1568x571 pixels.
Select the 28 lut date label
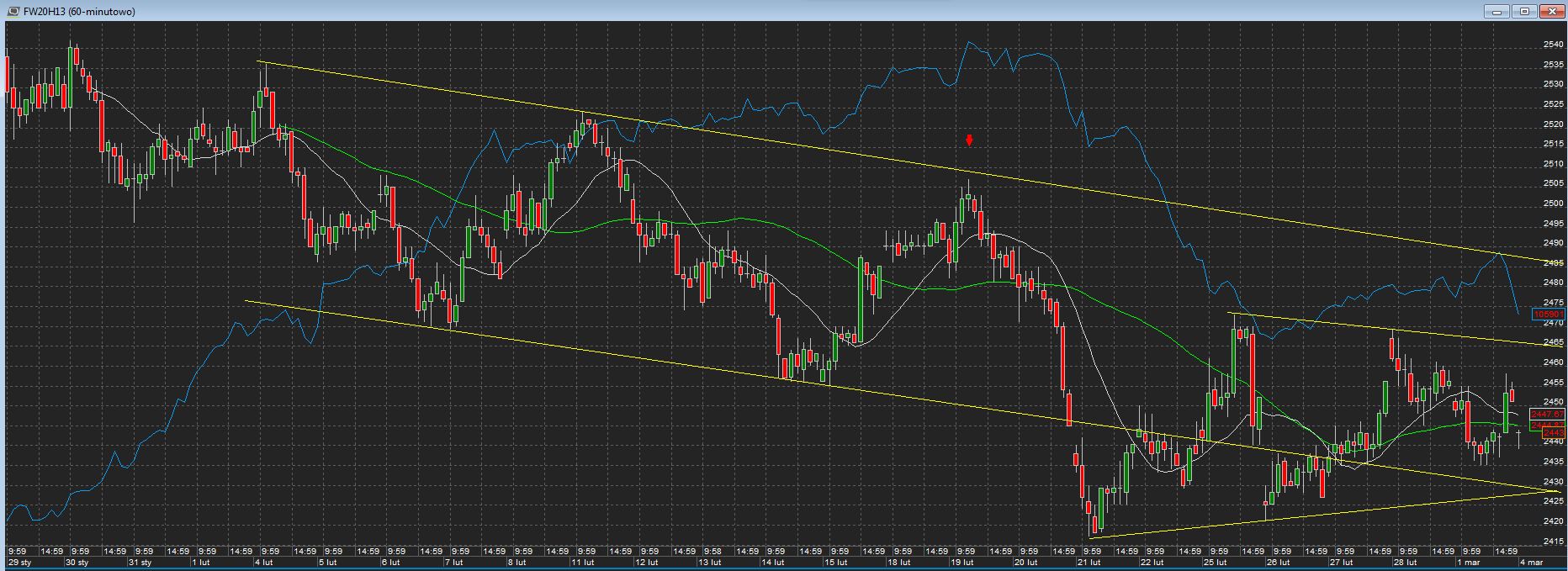tap(1405, 563)
